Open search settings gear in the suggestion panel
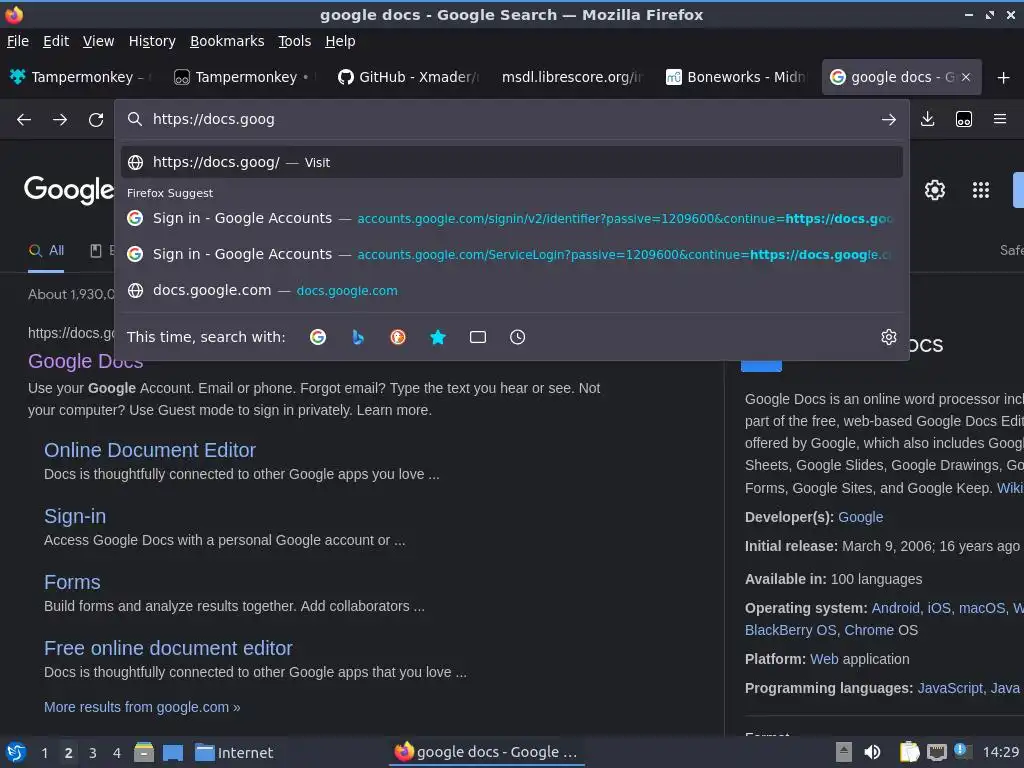The image size is (1024, 768). [x=888, y=337]
